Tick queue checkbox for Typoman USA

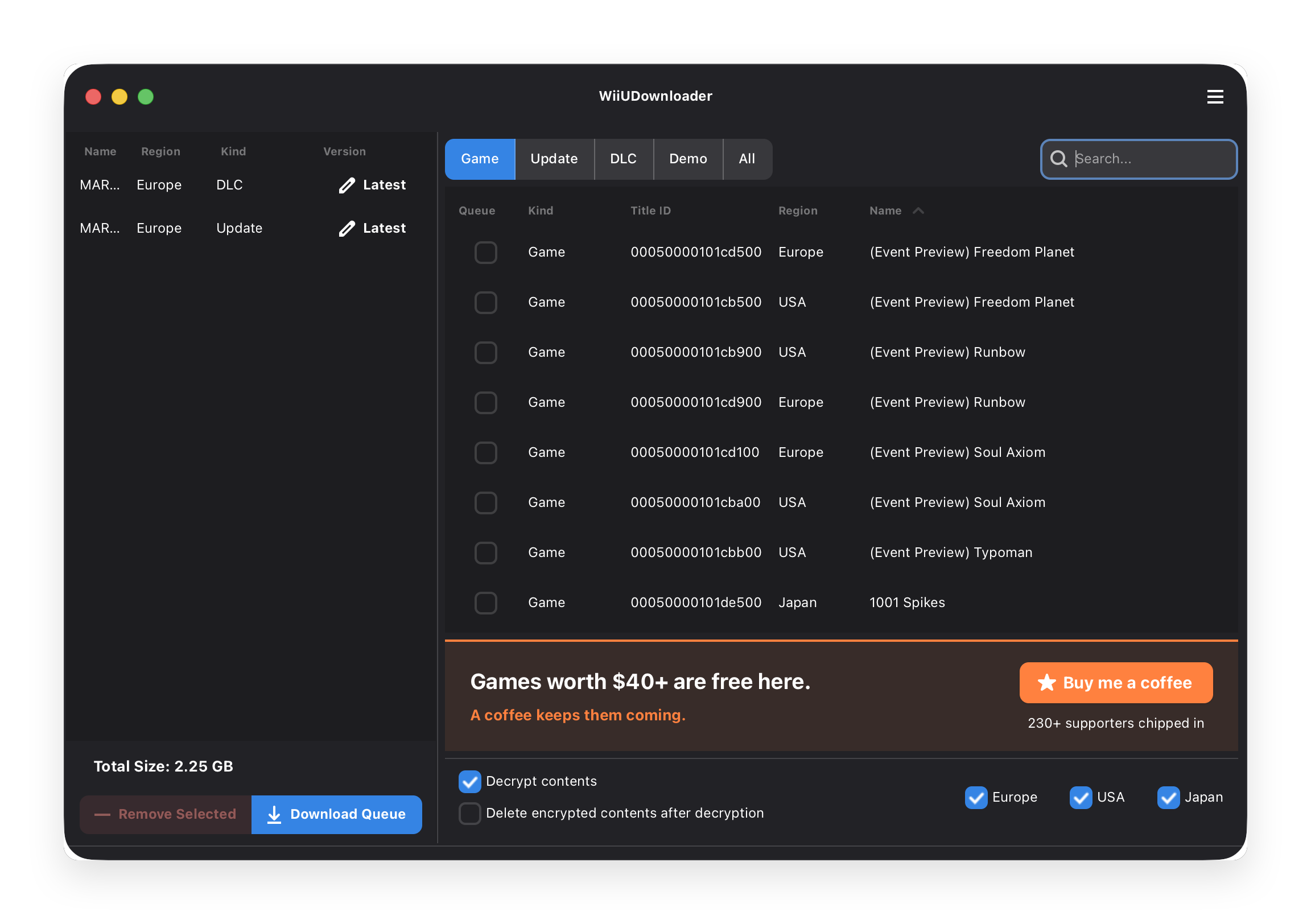tap(485, 553)
